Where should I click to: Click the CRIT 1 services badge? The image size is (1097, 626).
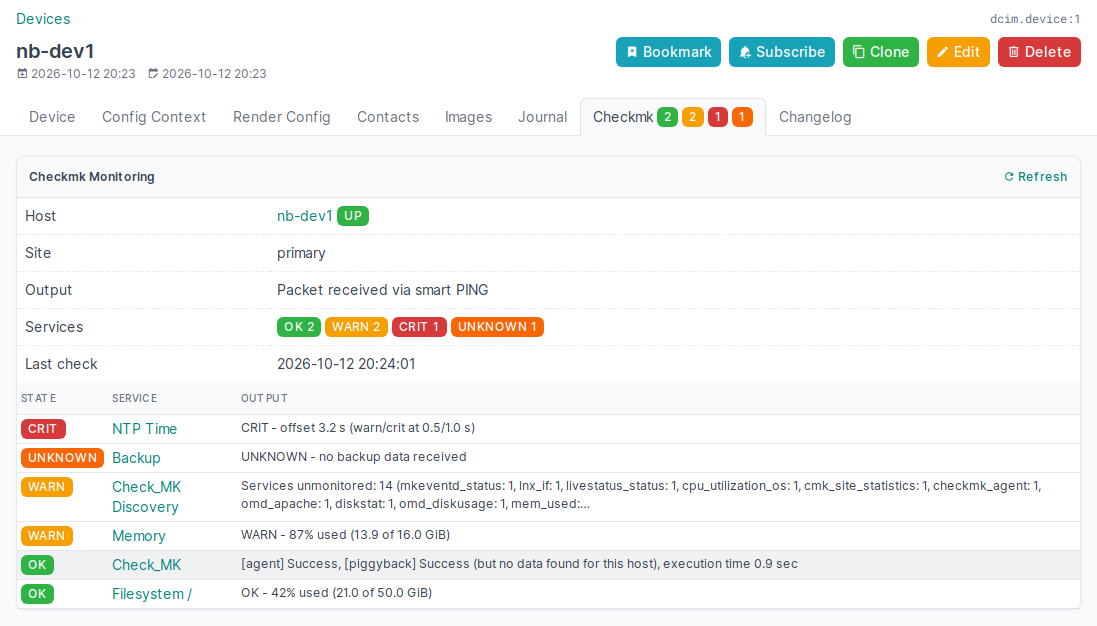(419, 327)
